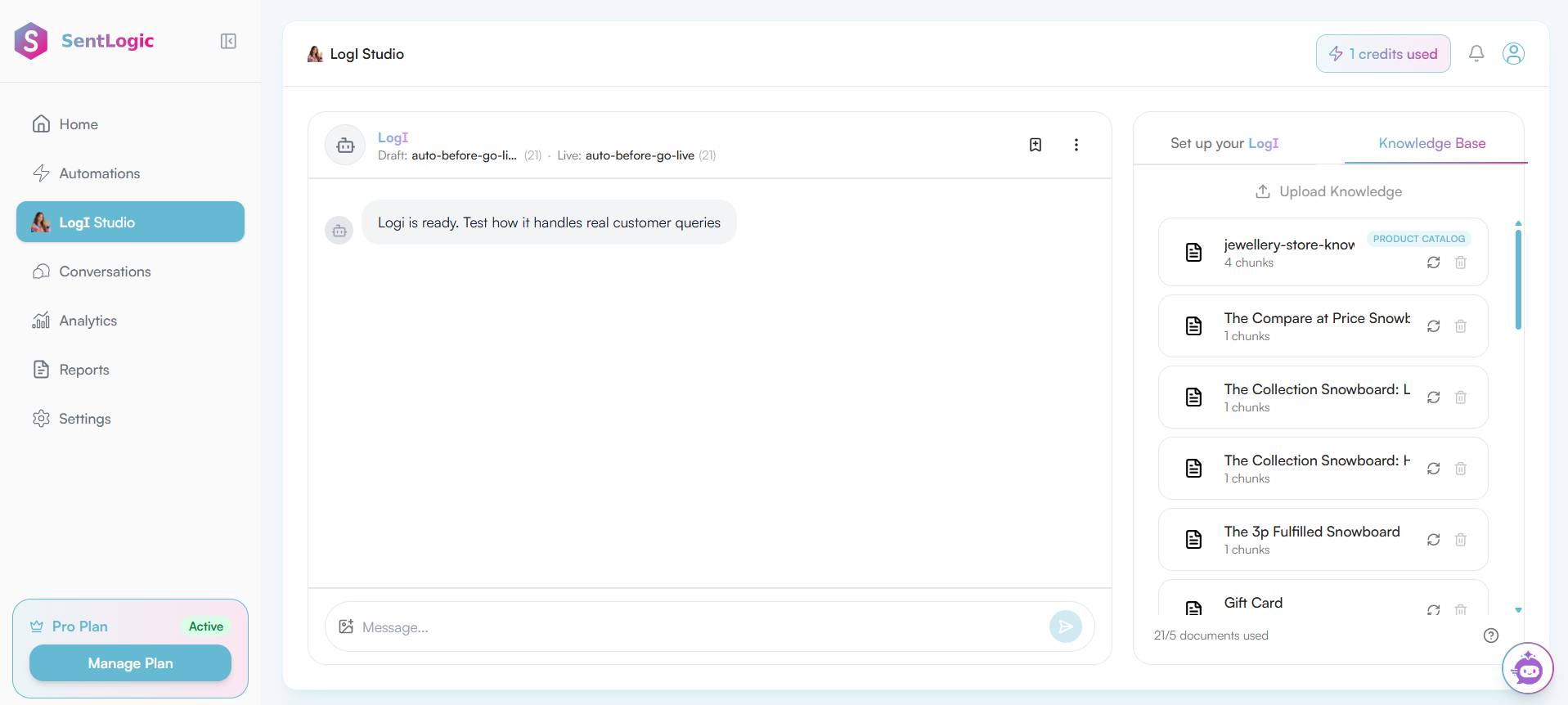Image resolution: width=1568 pixels, height=705 pixels.
Task: Delete The Compare at Price Snowboard document
Action: [x=1461, y=326]
